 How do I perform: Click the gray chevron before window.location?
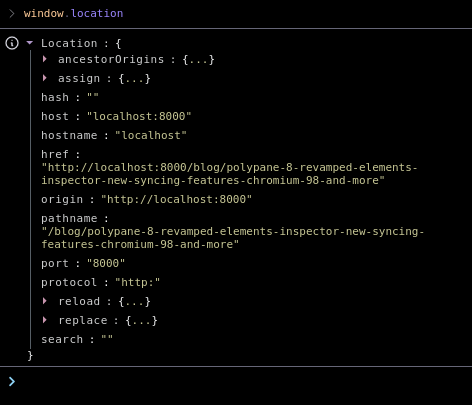[12, 13]
